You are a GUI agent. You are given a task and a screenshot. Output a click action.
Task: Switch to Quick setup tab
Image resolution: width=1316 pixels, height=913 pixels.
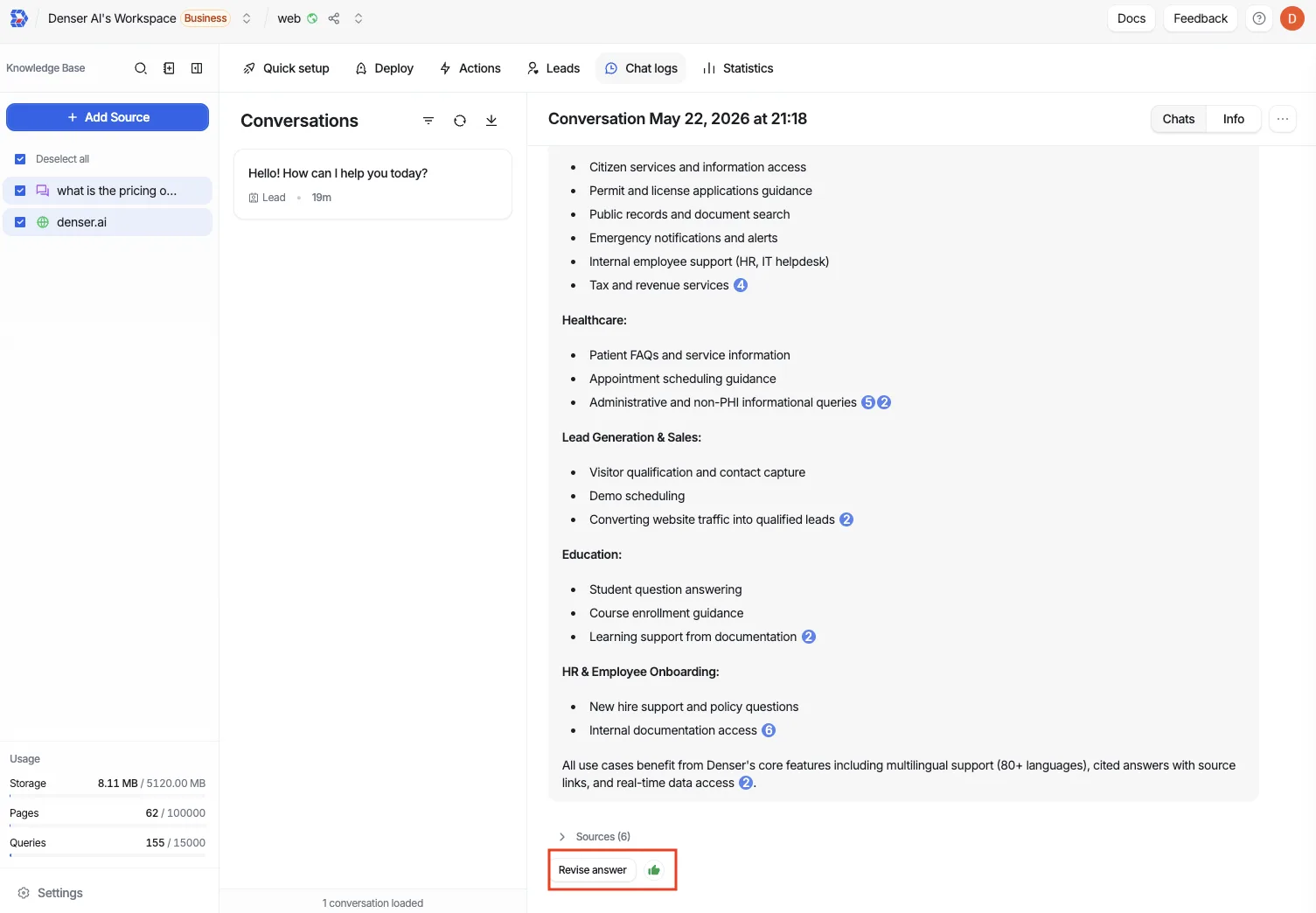(286, 68)
